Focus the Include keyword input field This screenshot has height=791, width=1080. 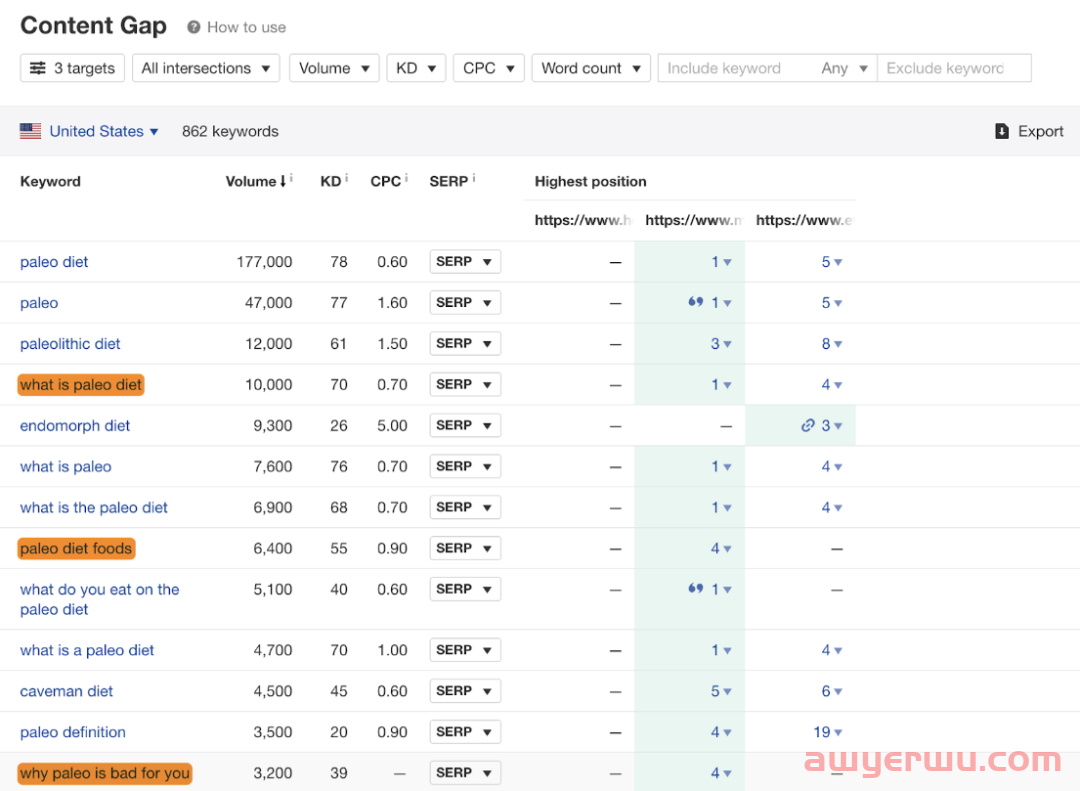click(x=736, y=68)
